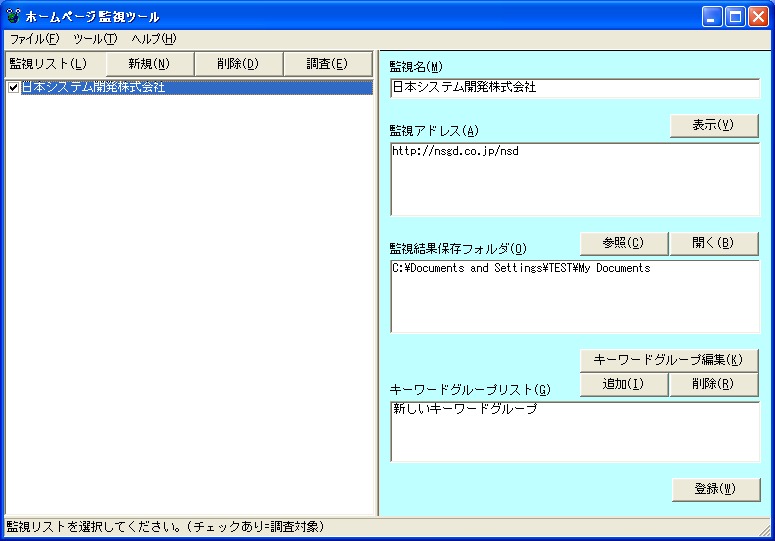
Task: Click the 開く(B) button
Action: [714, 243]
